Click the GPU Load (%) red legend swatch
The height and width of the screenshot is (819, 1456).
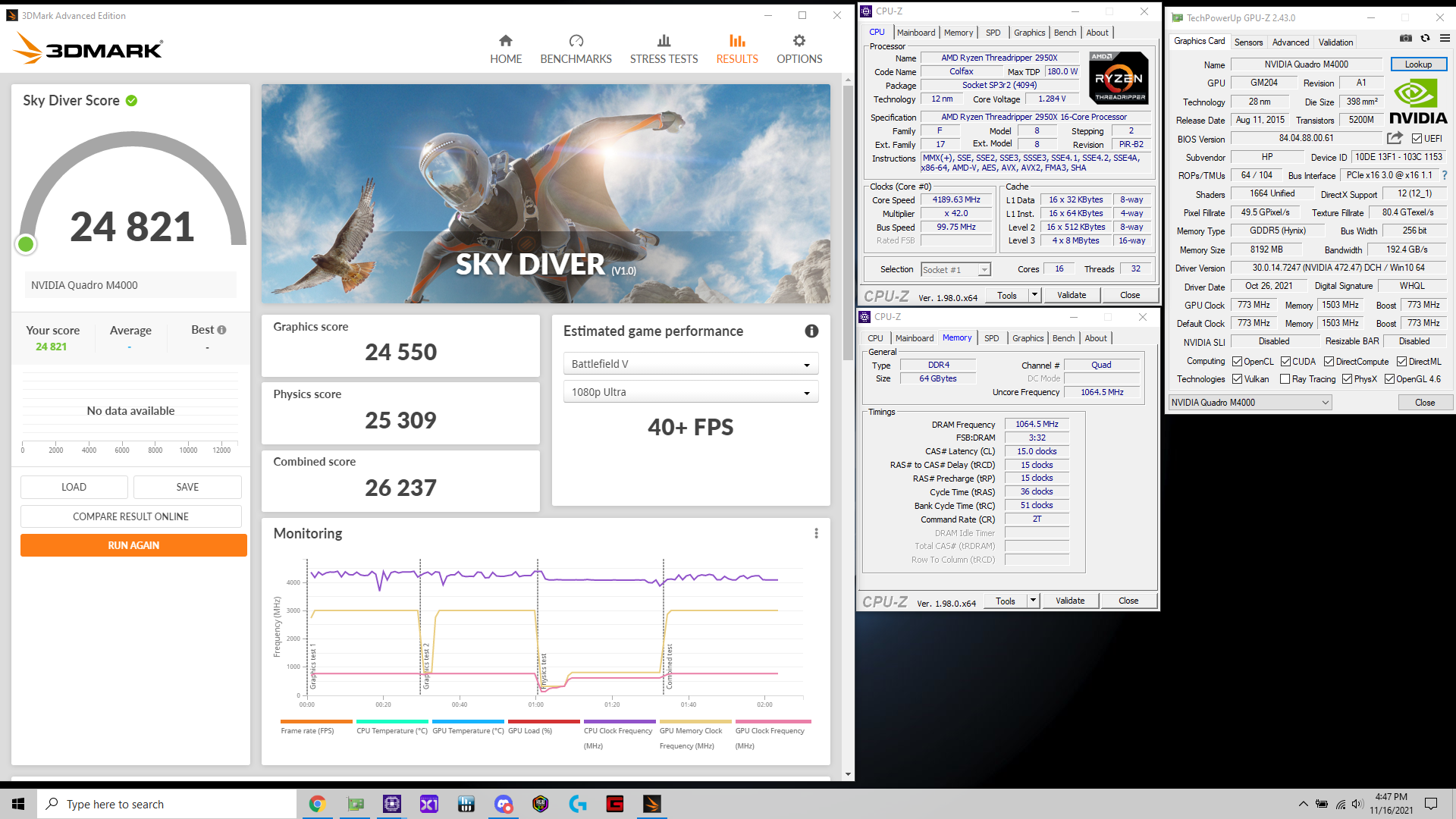544,721
